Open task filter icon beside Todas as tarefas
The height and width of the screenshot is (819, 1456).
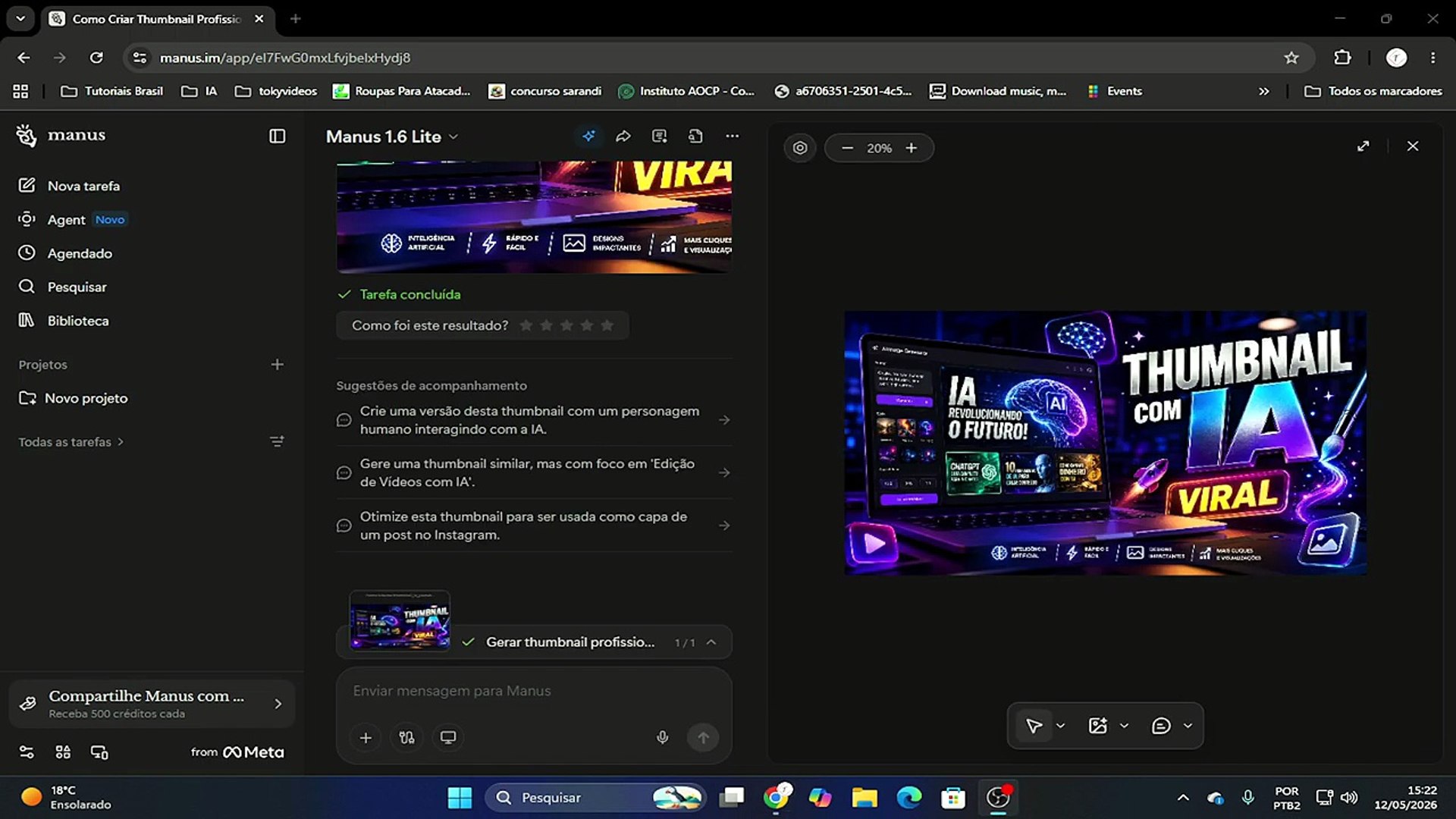tap(277, 441)
